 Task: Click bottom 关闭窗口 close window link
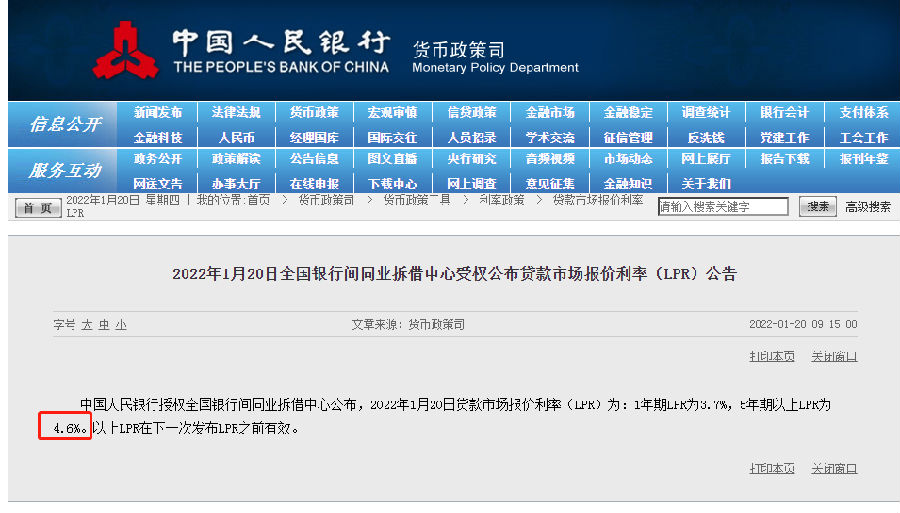point(834,469)
